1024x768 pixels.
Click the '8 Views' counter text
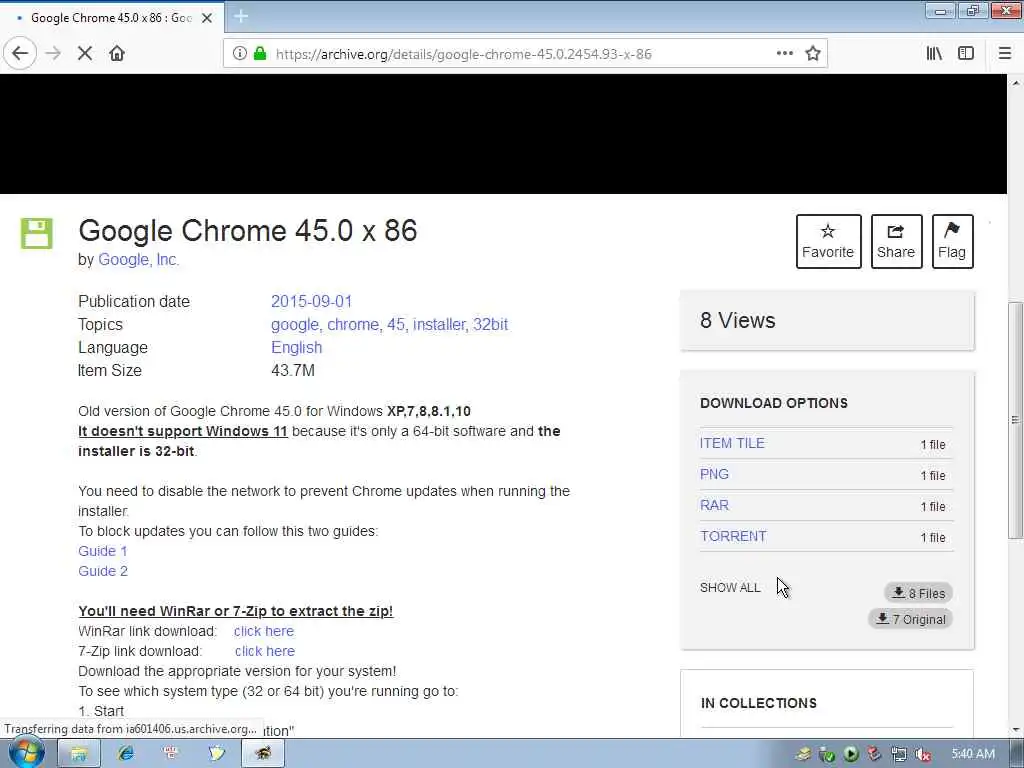pos(737,320)
